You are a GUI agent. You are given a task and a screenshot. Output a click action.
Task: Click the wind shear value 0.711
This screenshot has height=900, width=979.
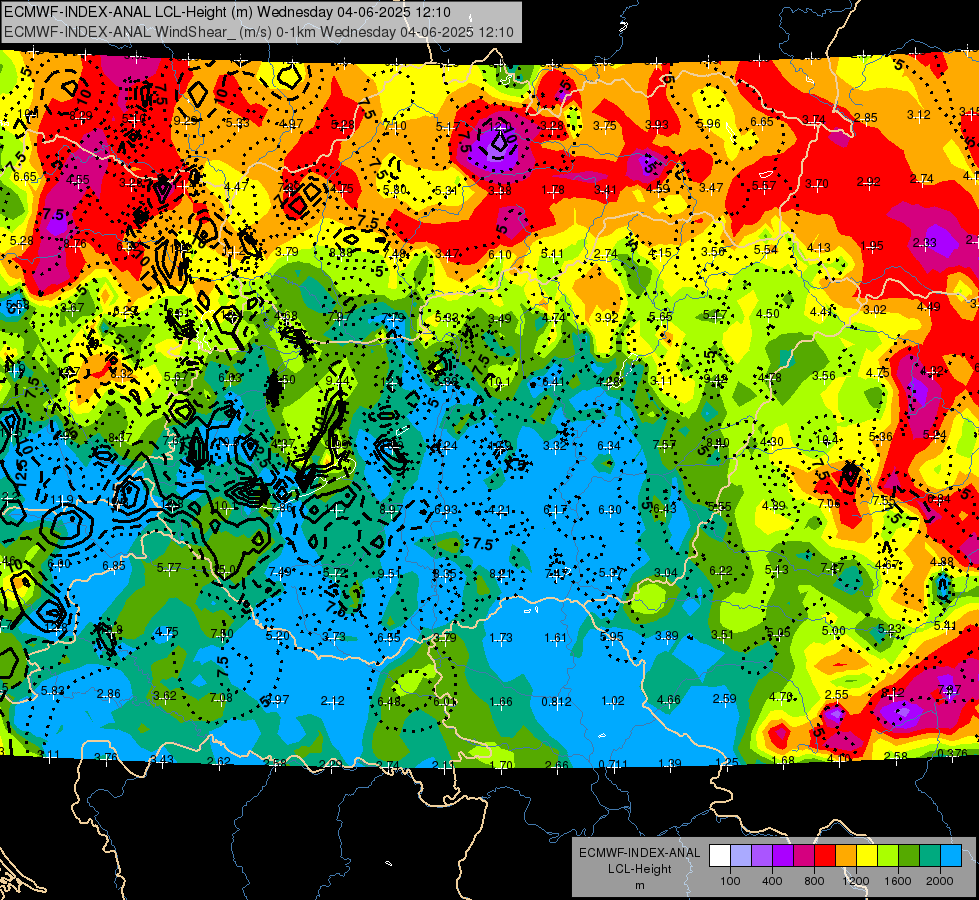(613, 764)
